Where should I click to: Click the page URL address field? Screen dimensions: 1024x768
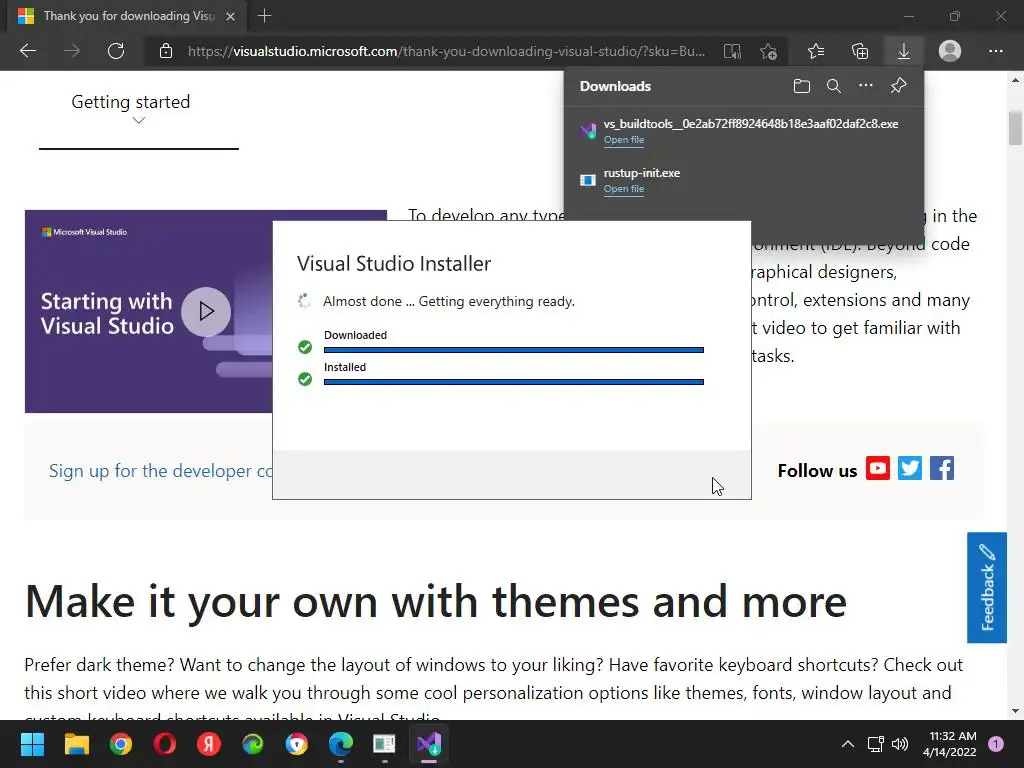point(446,51)
